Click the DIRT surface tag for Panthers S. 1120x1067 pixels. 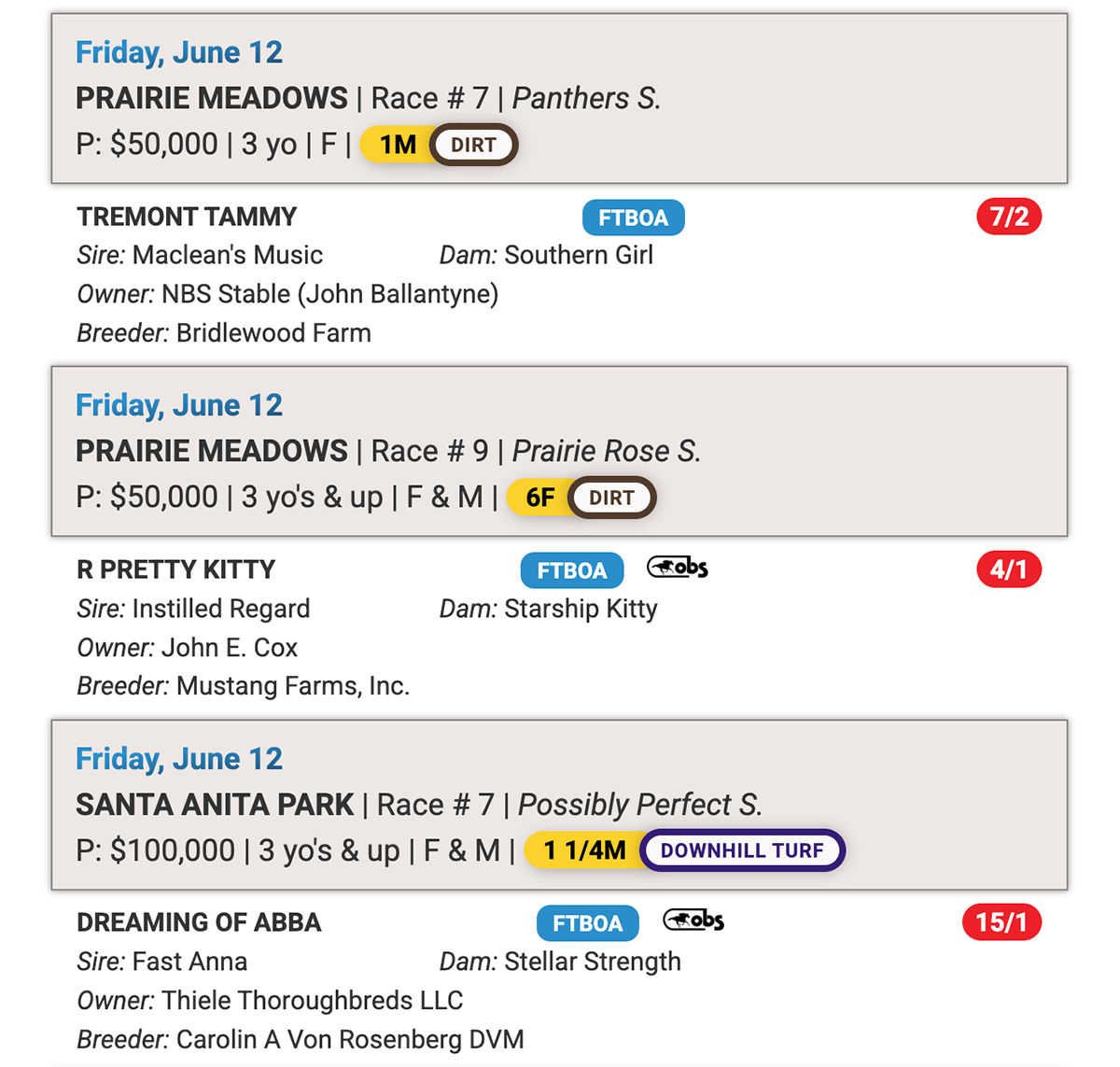[x=473, y=145]
